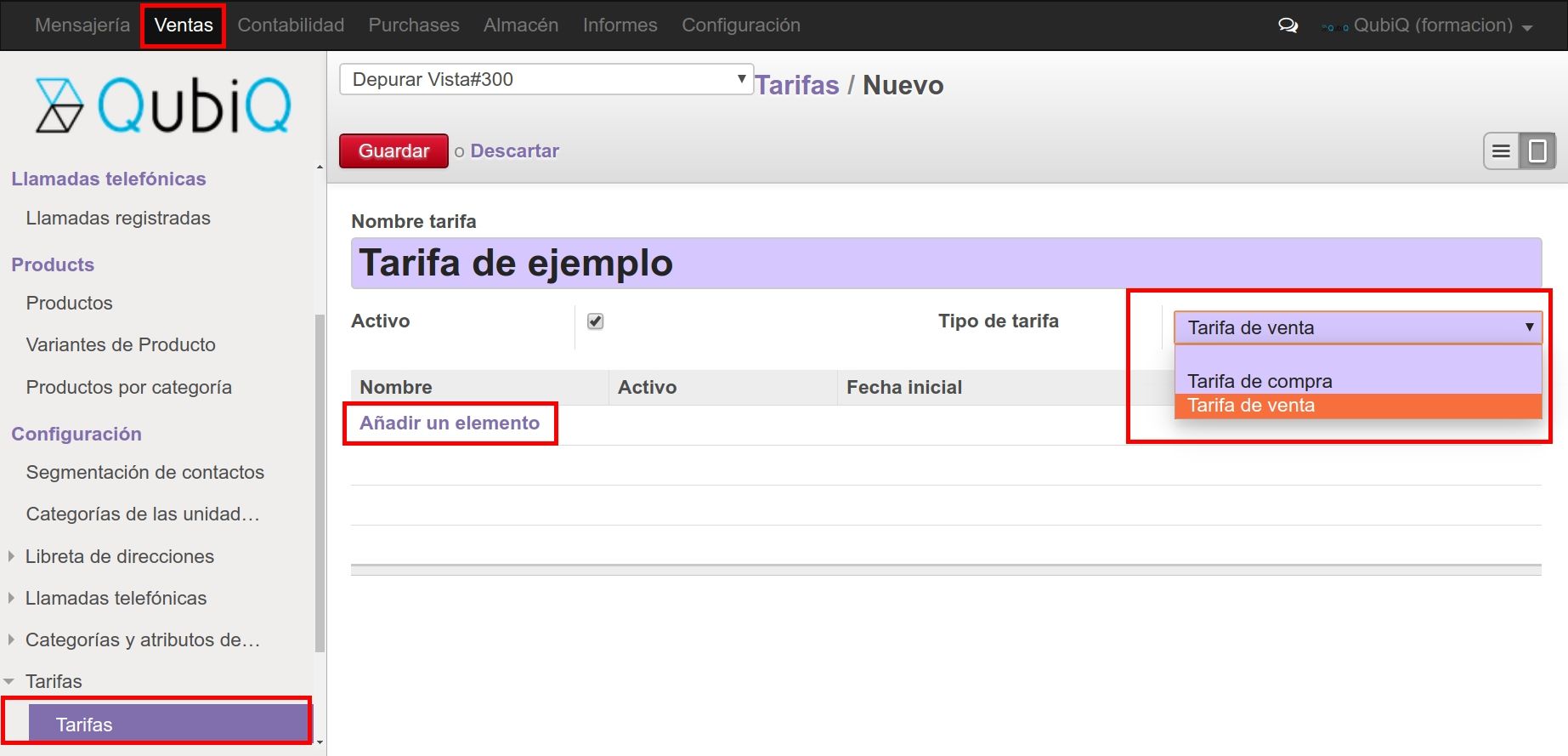Click the Descartar link
The width and height of the screenshot is (1568, 756).
click(514, 151)
